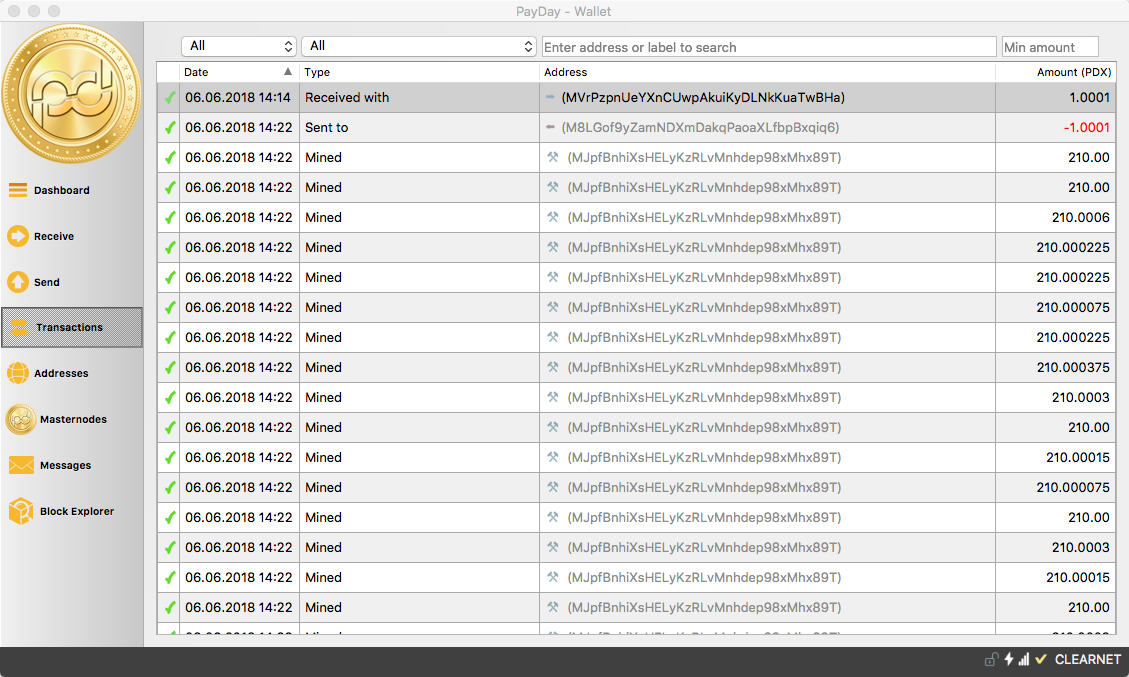Open the Addresses page

(61, 373)
